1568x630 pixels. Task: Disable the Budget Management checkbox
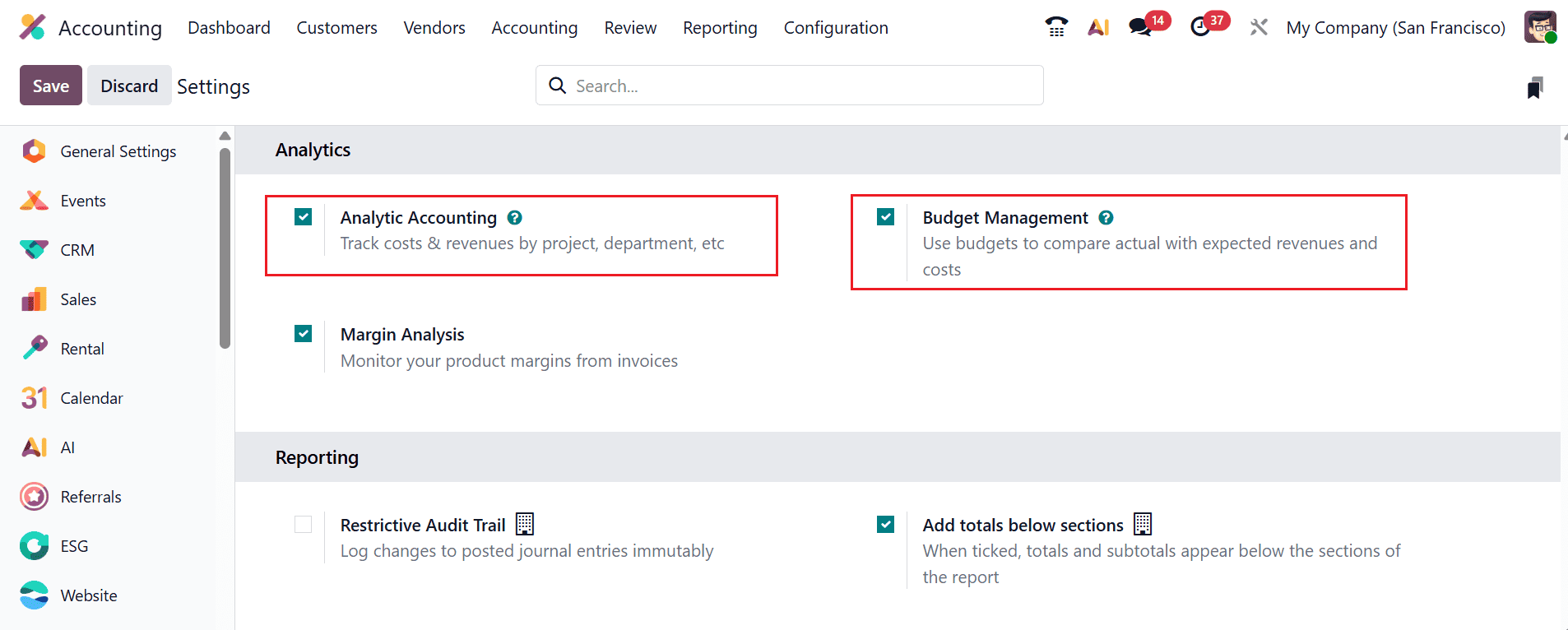pos(886,217)
